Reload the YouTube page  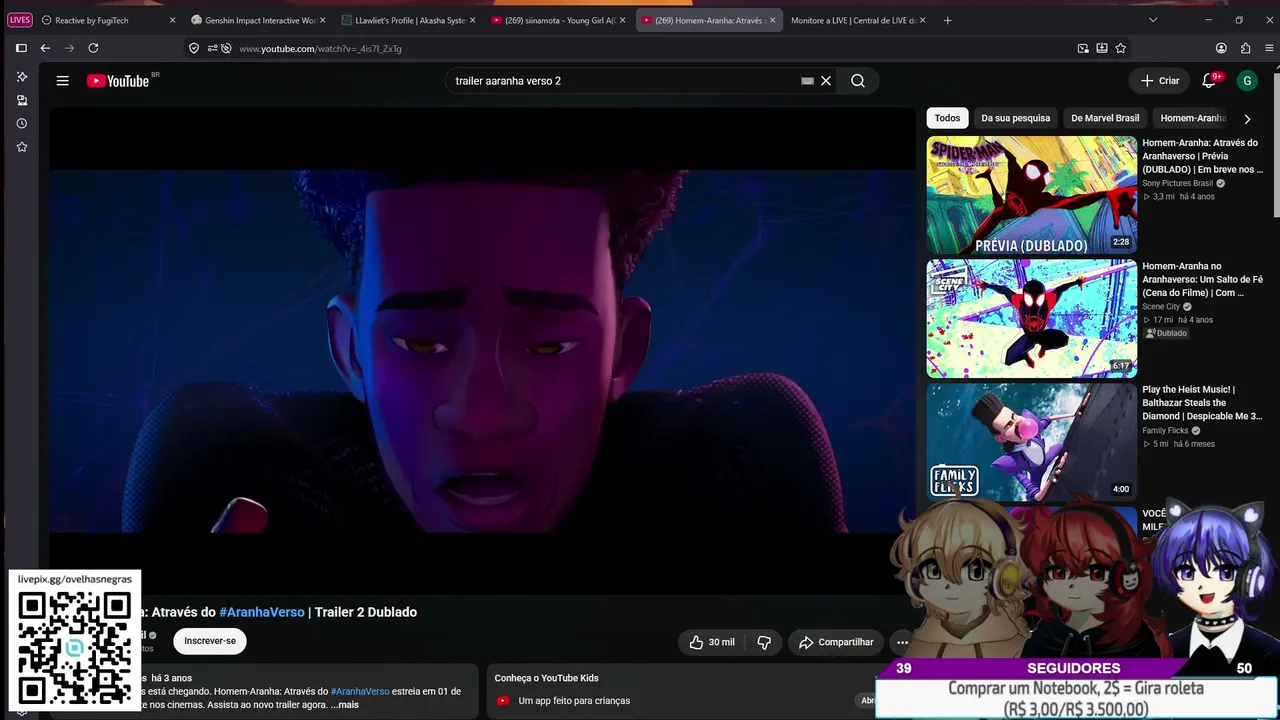[93, 48]
